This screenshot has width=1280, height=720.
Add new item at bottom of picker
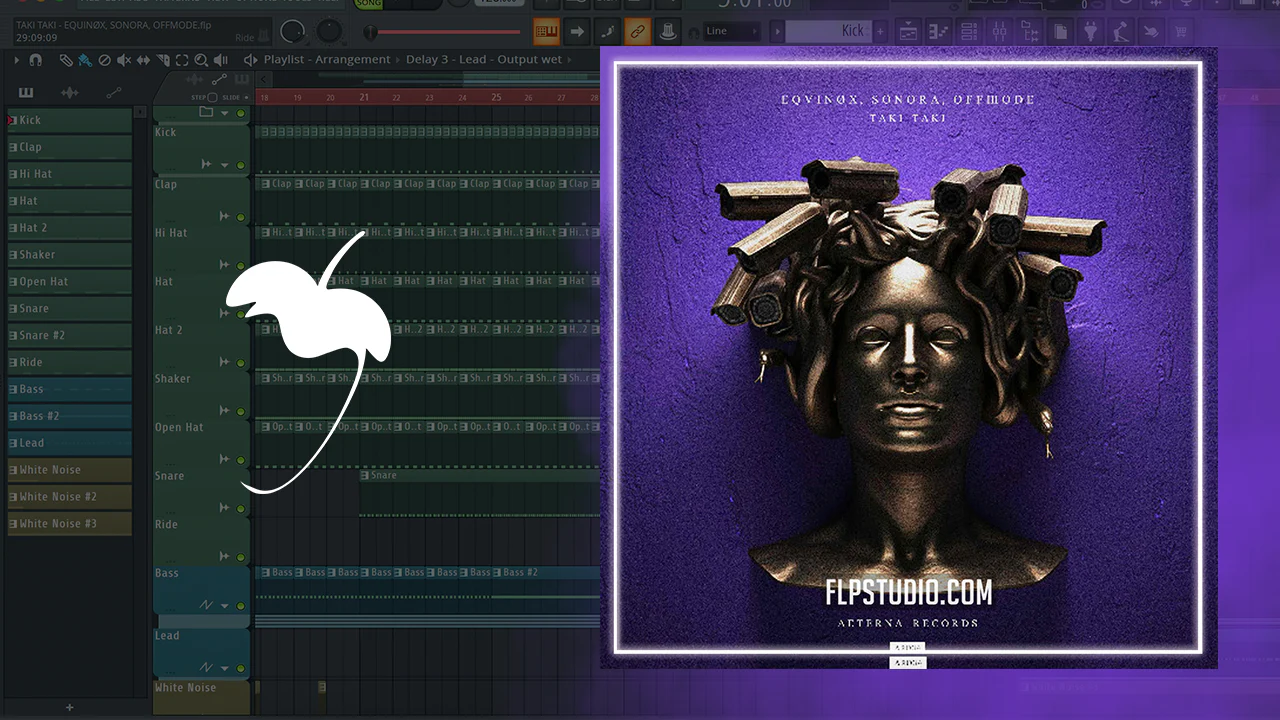[x=69, y=707]
